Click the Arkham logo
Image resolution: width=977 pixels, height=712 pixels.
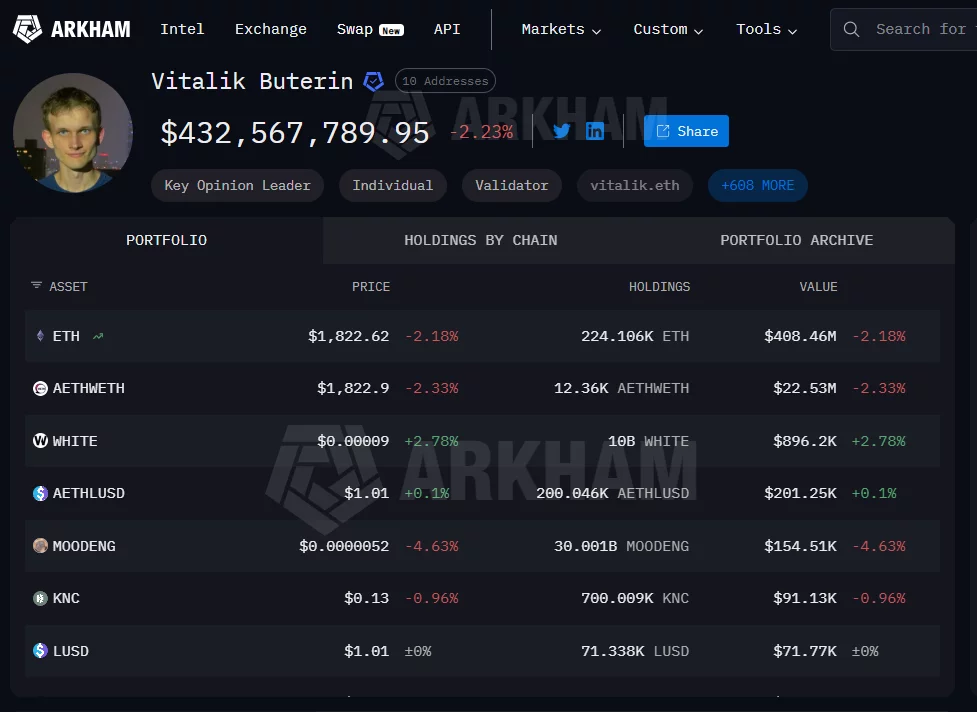pos(70,29)
